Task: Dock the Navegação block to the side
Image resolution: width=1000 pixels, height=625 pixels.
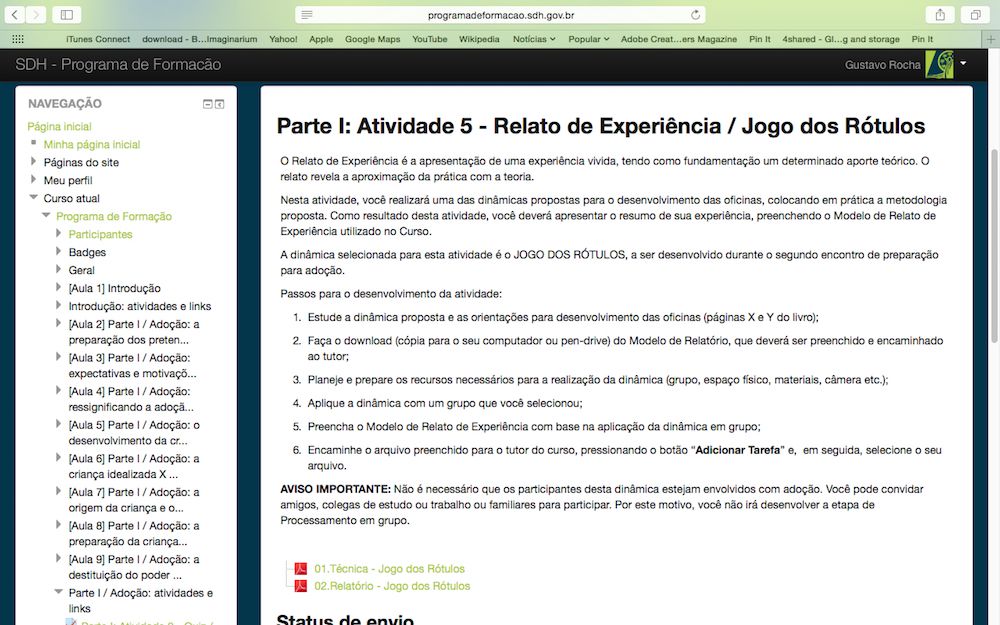Action: pos(220,104)
